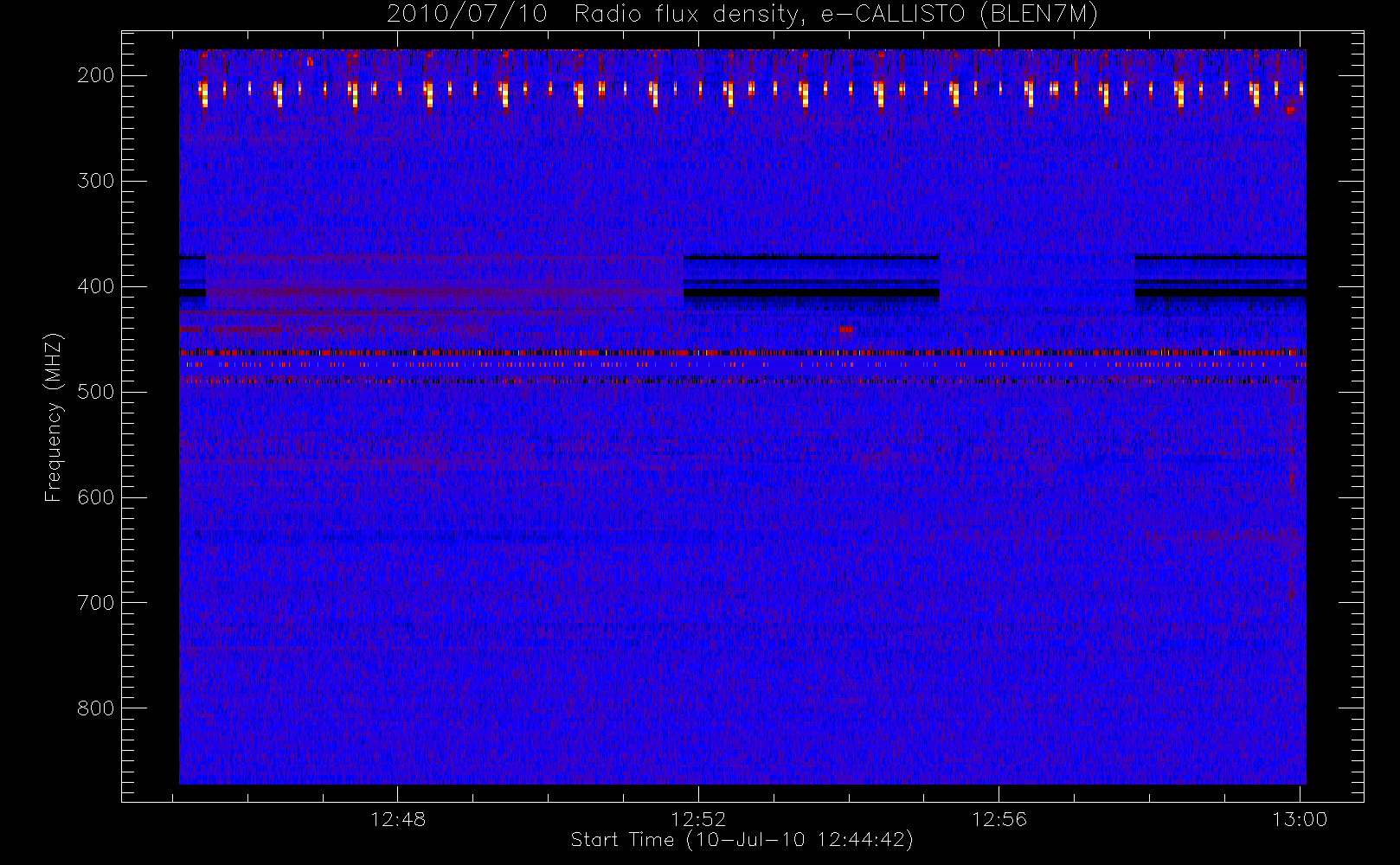Click the Start Time (10-Jul-10 12:44:42) label
Image resolution: width=1400 pixels, height=865 pixels.
click(x=742, y=840)
